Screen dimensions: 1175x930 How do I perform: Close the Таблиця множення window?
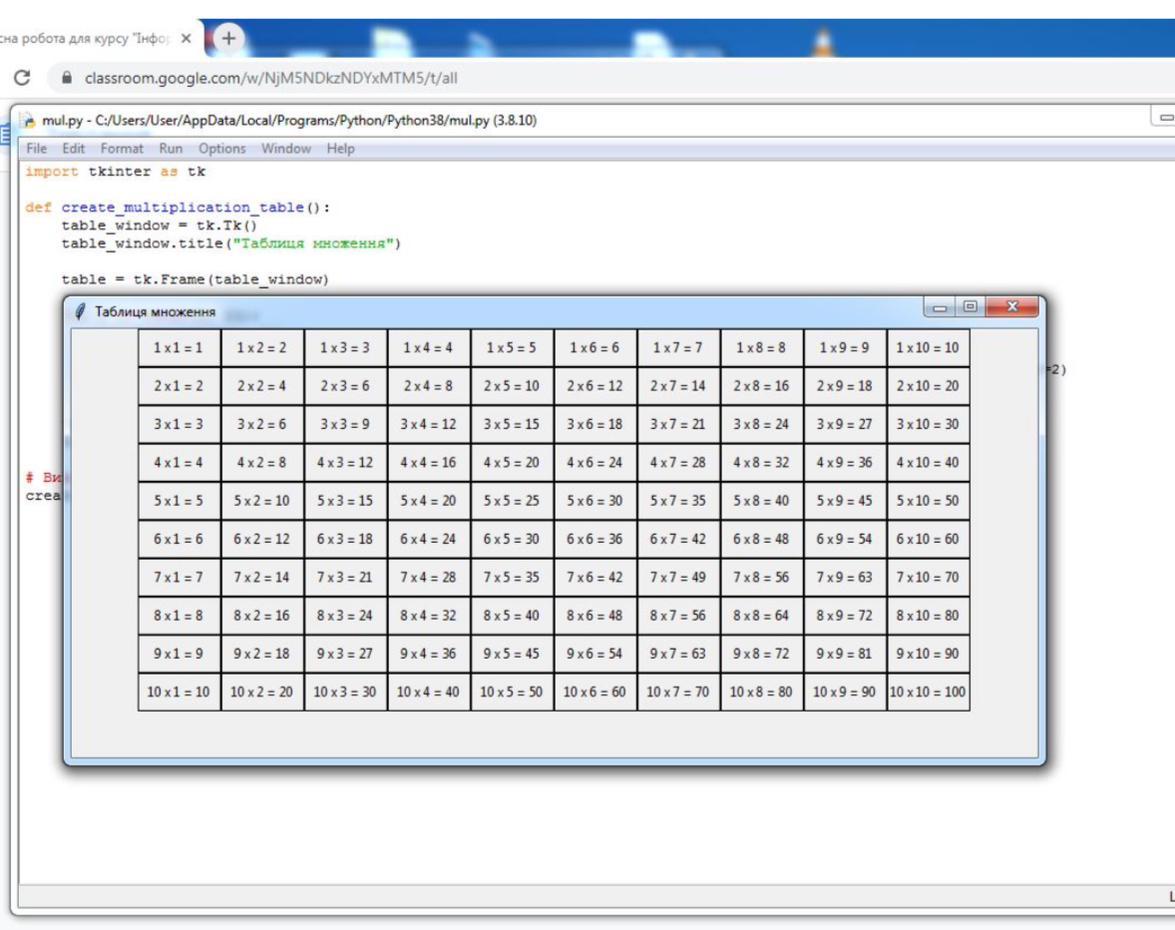coord(1012,307)
